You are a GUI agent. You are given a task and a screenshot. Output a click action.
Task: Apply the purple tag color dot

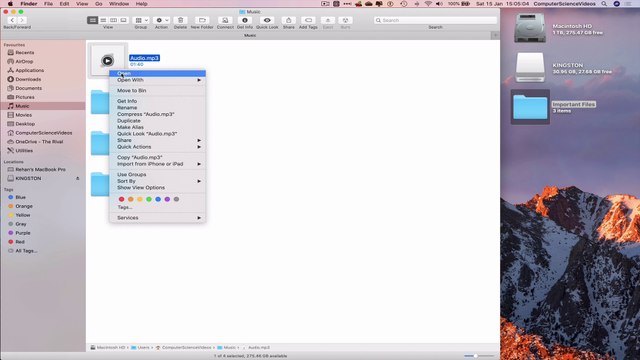[x=167, y=199]
